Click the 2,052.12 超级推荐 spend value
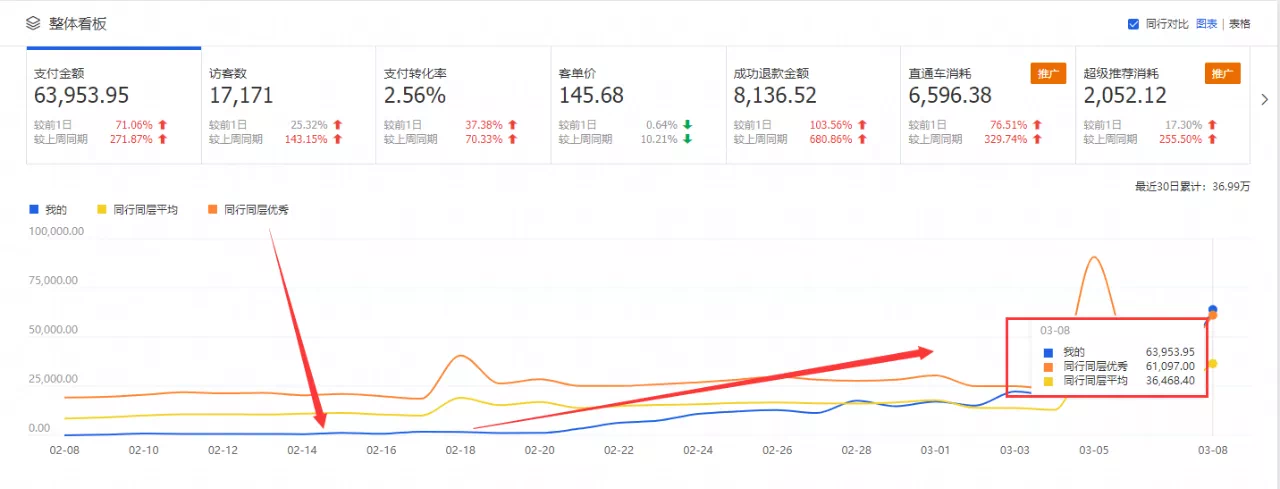 [x=1125, y=96]
